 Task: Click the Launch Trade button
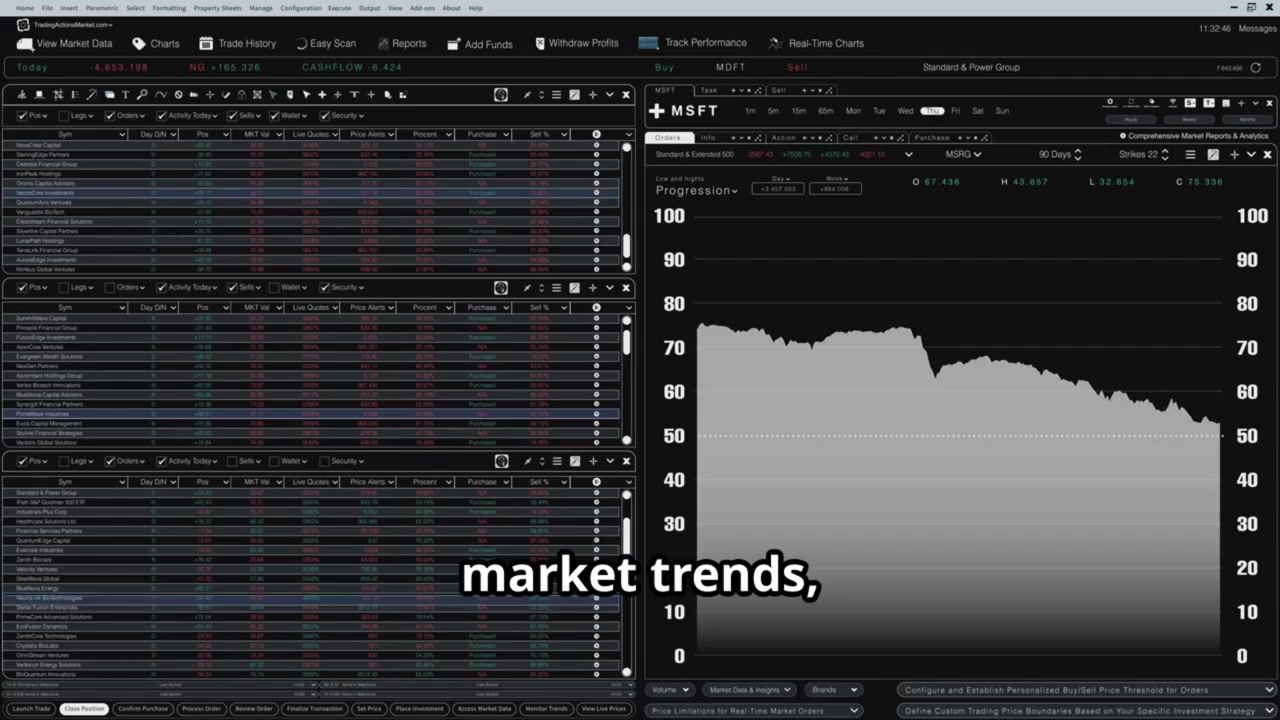point(30,709)
